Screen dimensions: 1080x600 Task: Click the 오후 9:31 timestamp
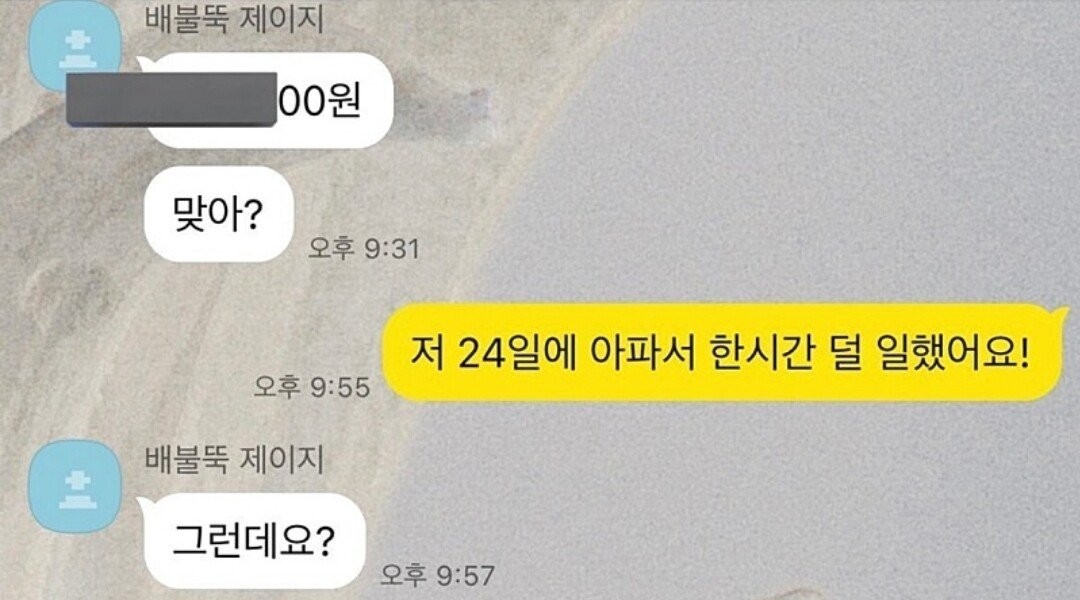pos(364,249)
